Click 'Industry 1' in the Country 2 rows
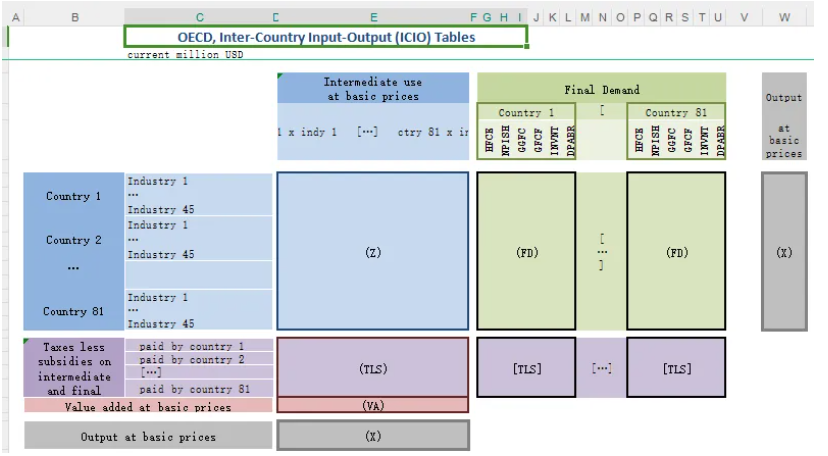Image resolution: width=828 pixels, height=456 pixels. pos(157,225)
